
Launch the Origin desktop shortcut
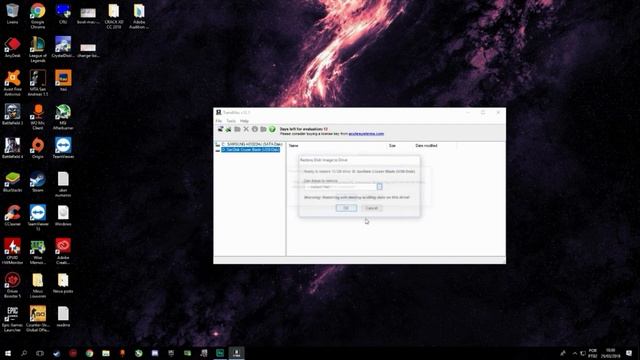click(38, 148)
